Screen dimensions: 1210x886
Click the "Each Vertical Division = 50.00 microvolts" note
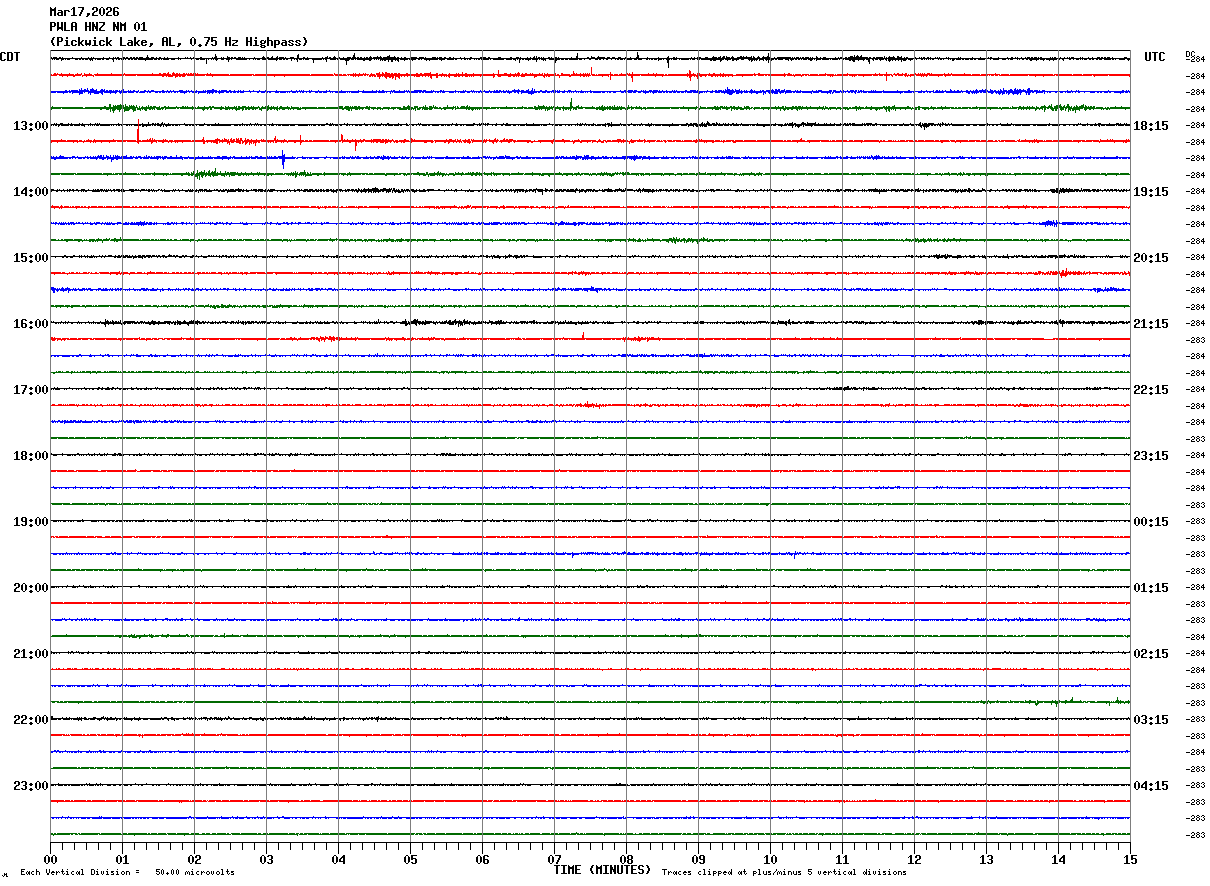(127, 873)
